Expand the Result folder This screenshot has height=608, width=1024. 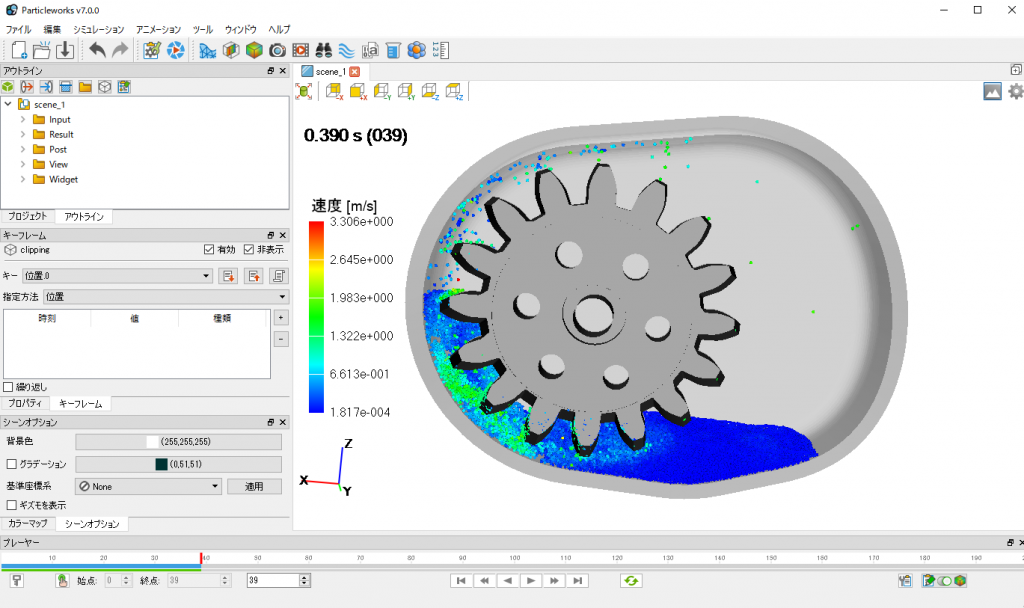23,135
